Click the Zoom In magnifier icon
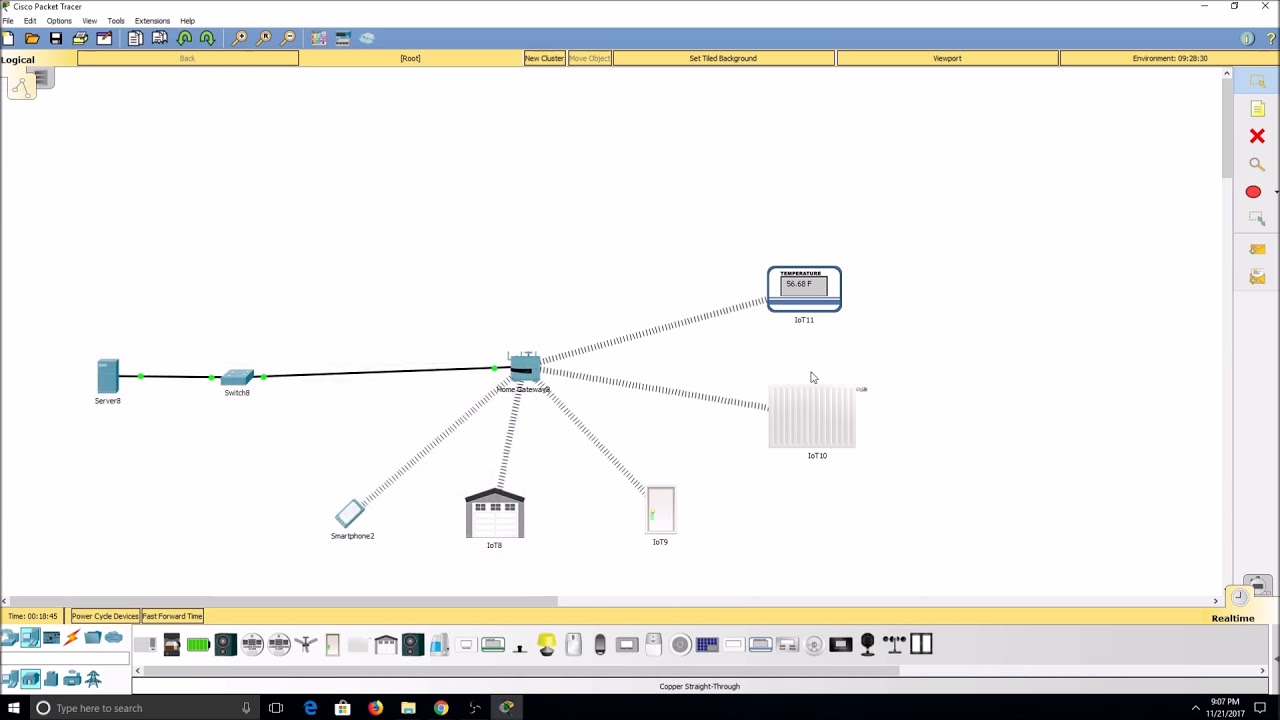This screenshot has width=1280, height=720. (x=240, y=39)
